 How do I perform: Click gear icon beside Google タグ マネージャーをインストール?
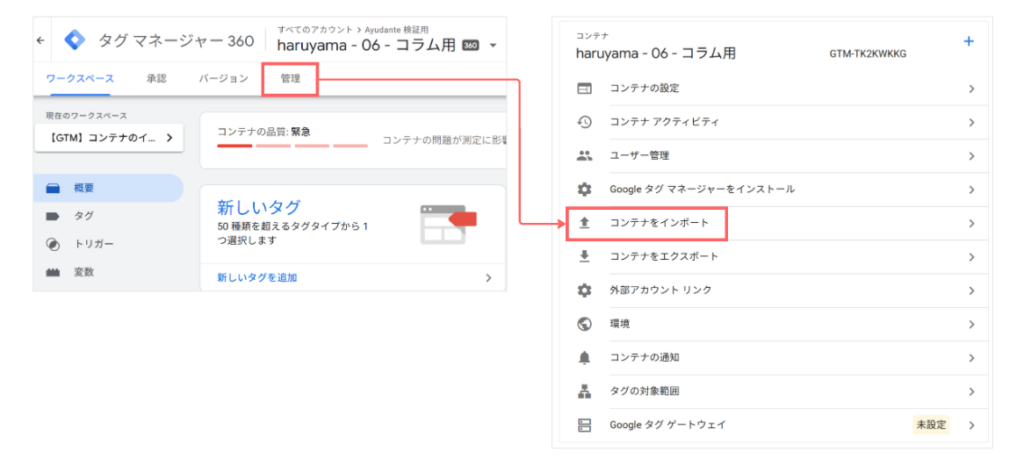coord(584,189)
